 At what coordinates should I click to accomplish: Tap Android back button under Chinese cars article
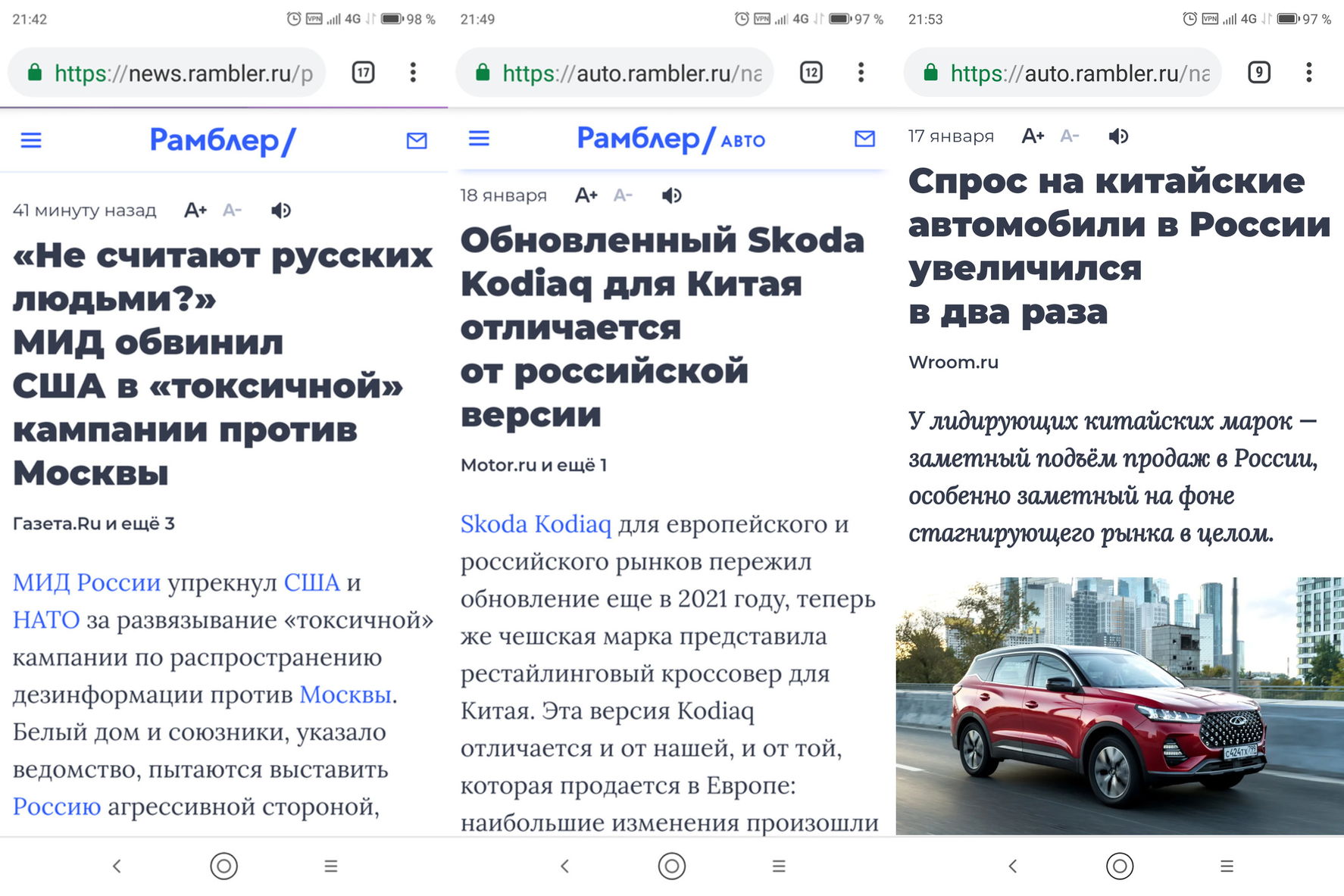pyautogui.click(x=1013, y=866)
